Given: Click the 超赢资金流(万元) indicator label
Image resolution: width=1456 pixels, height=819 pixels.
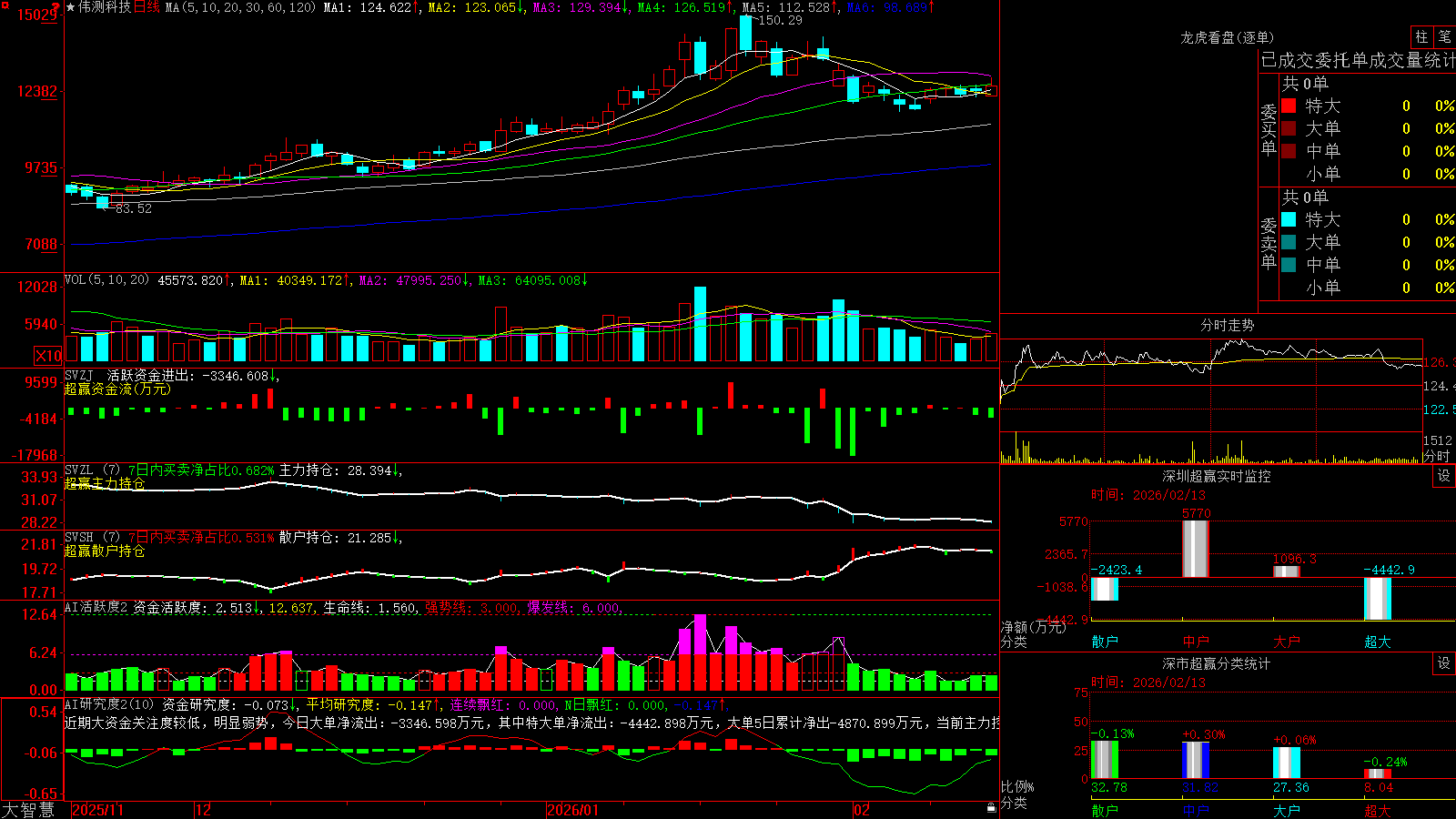Looking at the screenshot, I should 117,389.
